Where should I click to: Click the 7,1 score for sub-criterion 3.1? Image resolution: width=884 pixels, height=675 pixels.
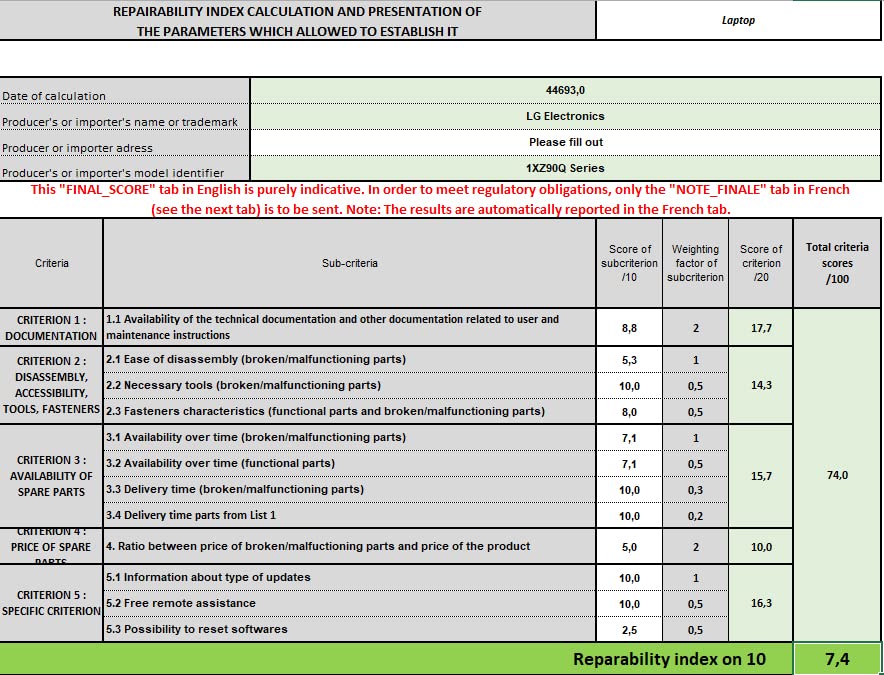coord(629,438)
